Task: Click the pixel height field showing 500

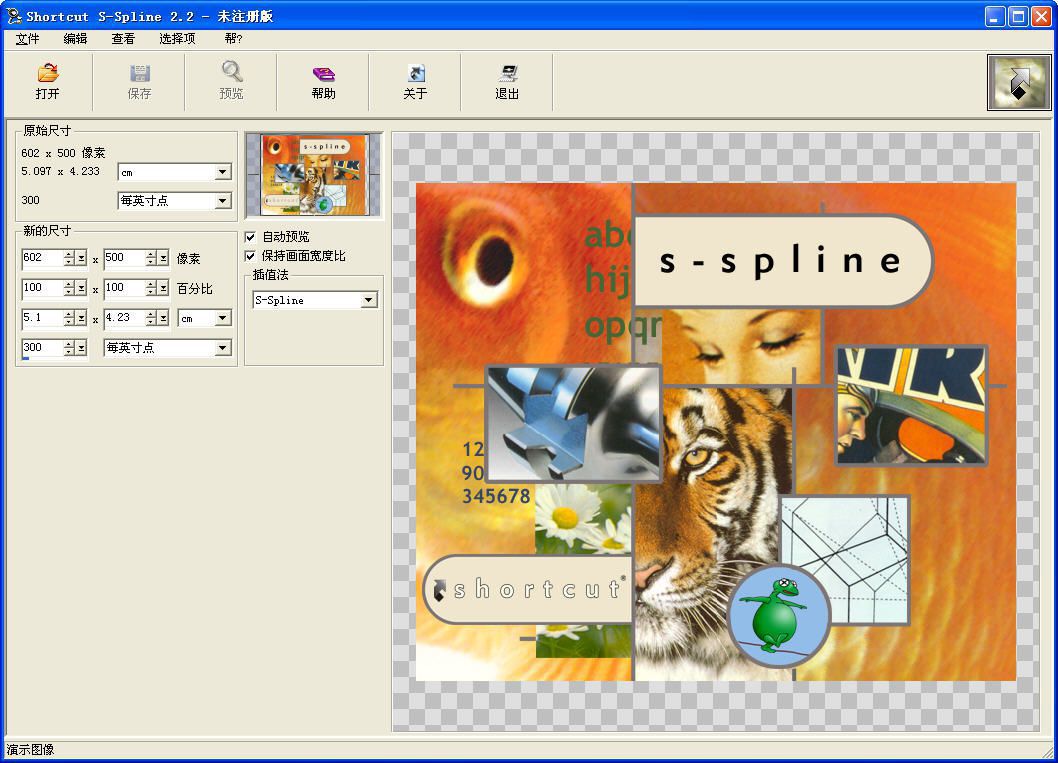Action: (x=125, y=258)
